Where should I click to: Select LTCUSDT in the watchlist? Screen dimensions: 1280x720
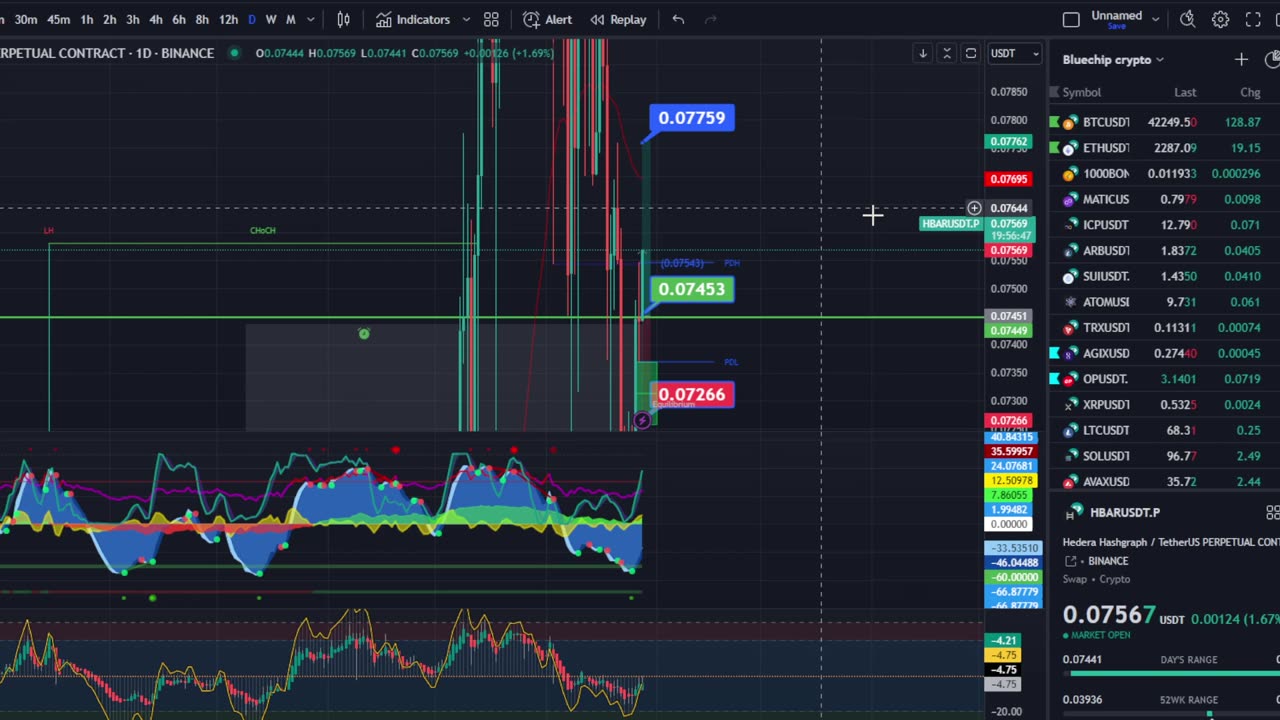1164,430
